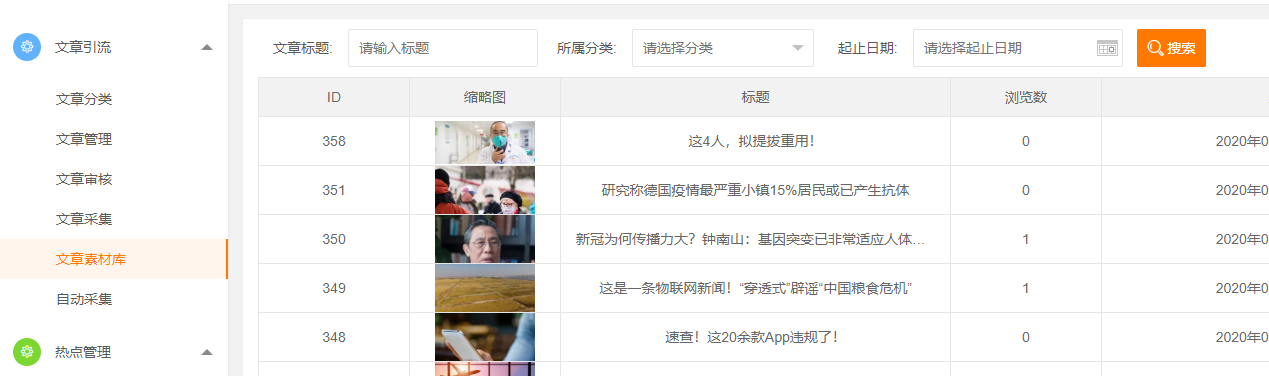Click the 起止日期 date range field
Viewport: 1269px width, 376px height.
(x=1017, y=48)
